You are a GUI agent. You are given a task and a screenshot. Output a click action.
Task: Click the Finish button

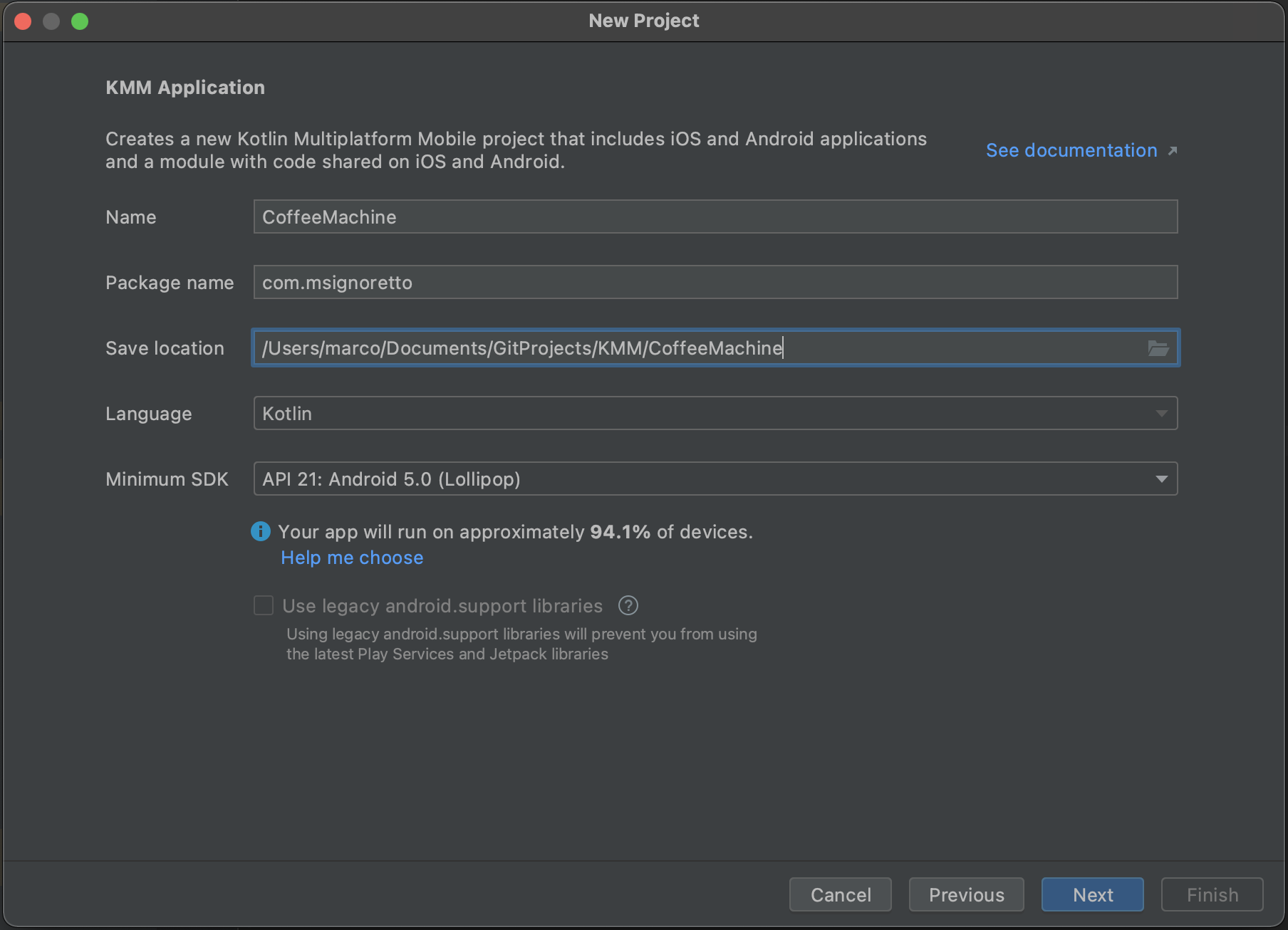click(x=1212, y=894)
